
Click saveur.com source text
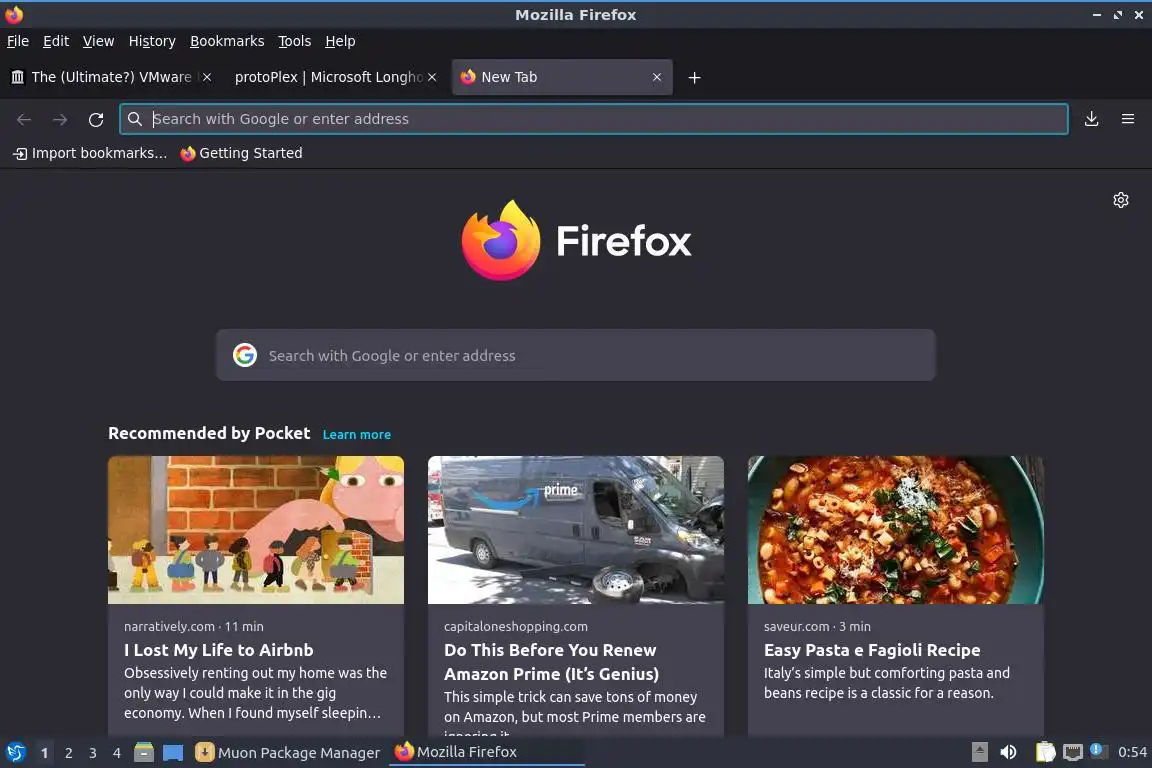[796, 626]
